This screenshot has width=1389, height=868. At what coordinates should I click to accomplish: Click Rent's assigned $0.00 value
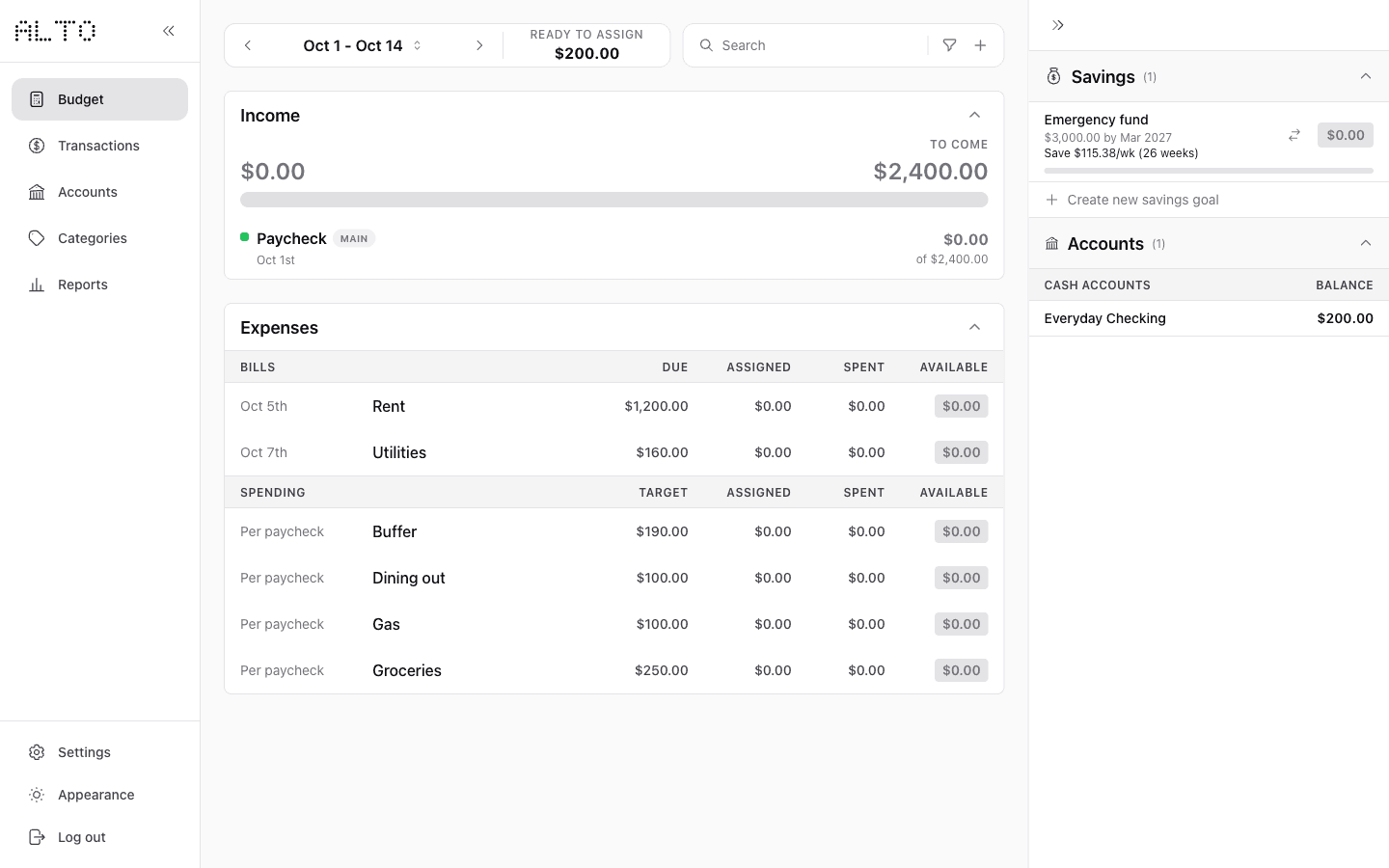(773, 406)
